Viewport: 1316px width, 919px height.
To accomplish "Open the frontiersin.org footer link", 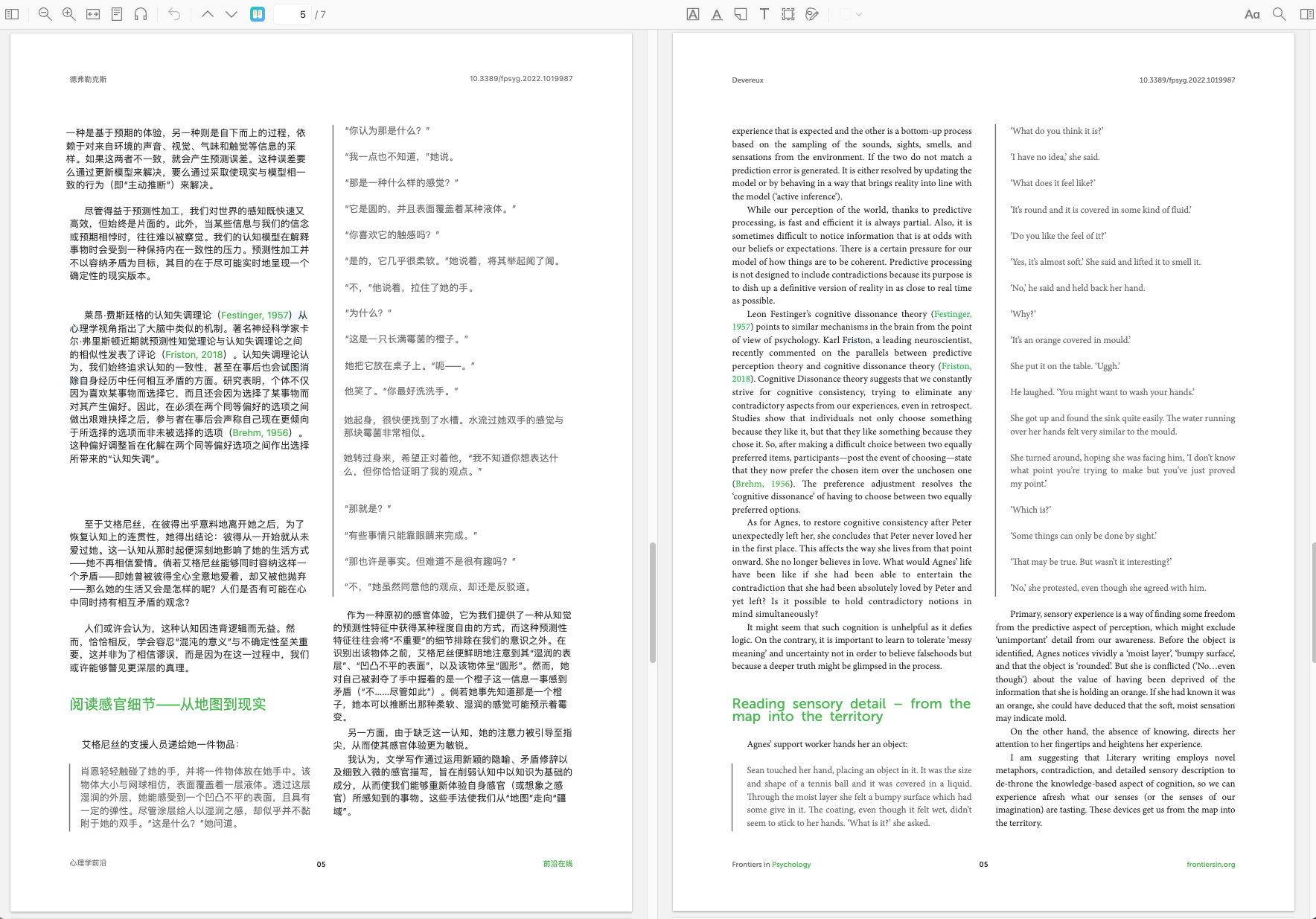I will point(1210,865).
